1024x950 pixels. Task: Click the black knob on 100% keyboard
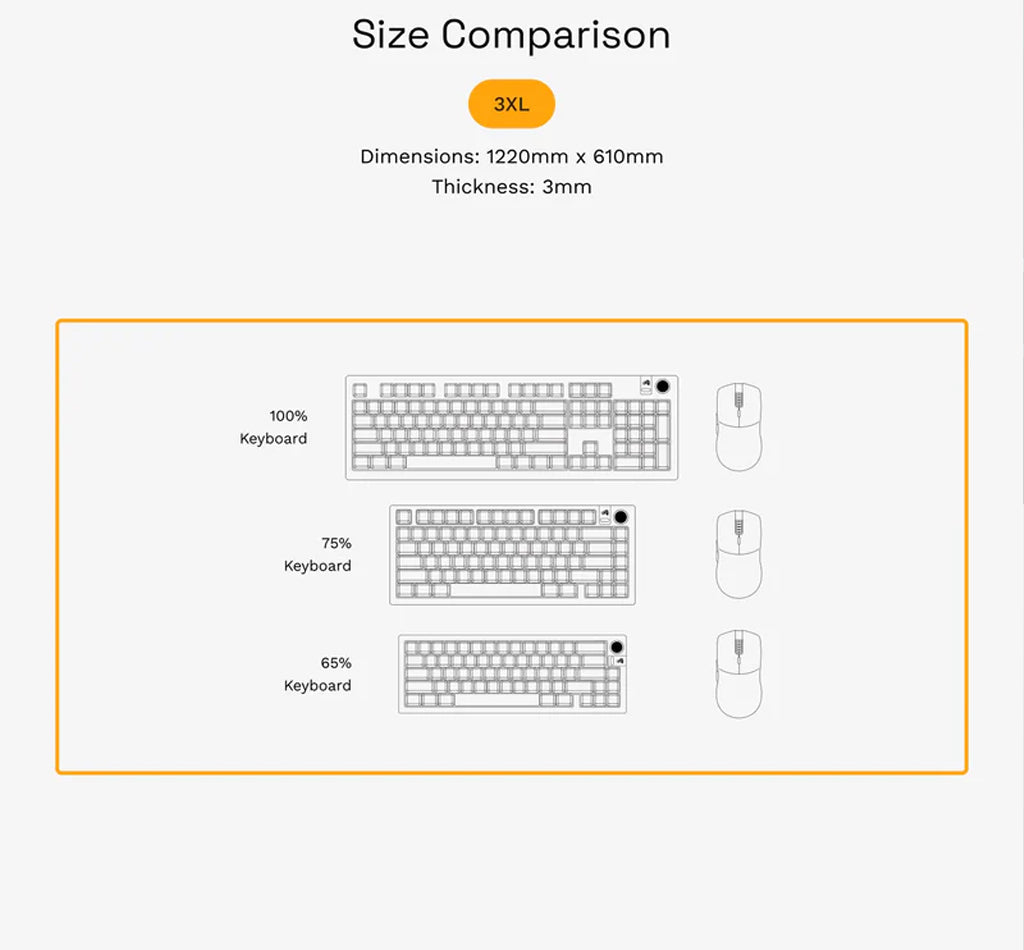click(662, 387)
